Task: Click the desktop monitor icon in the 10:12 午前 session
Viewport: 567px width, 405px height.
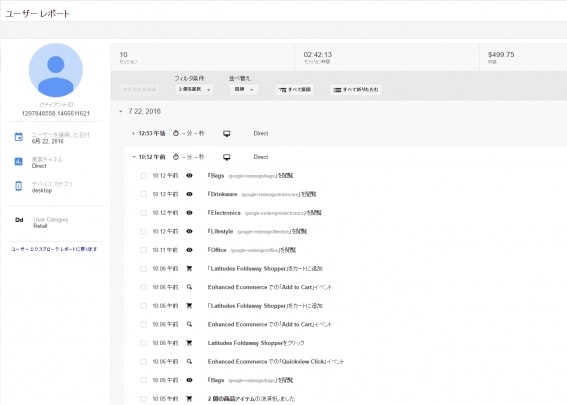Action: point(227,157)
